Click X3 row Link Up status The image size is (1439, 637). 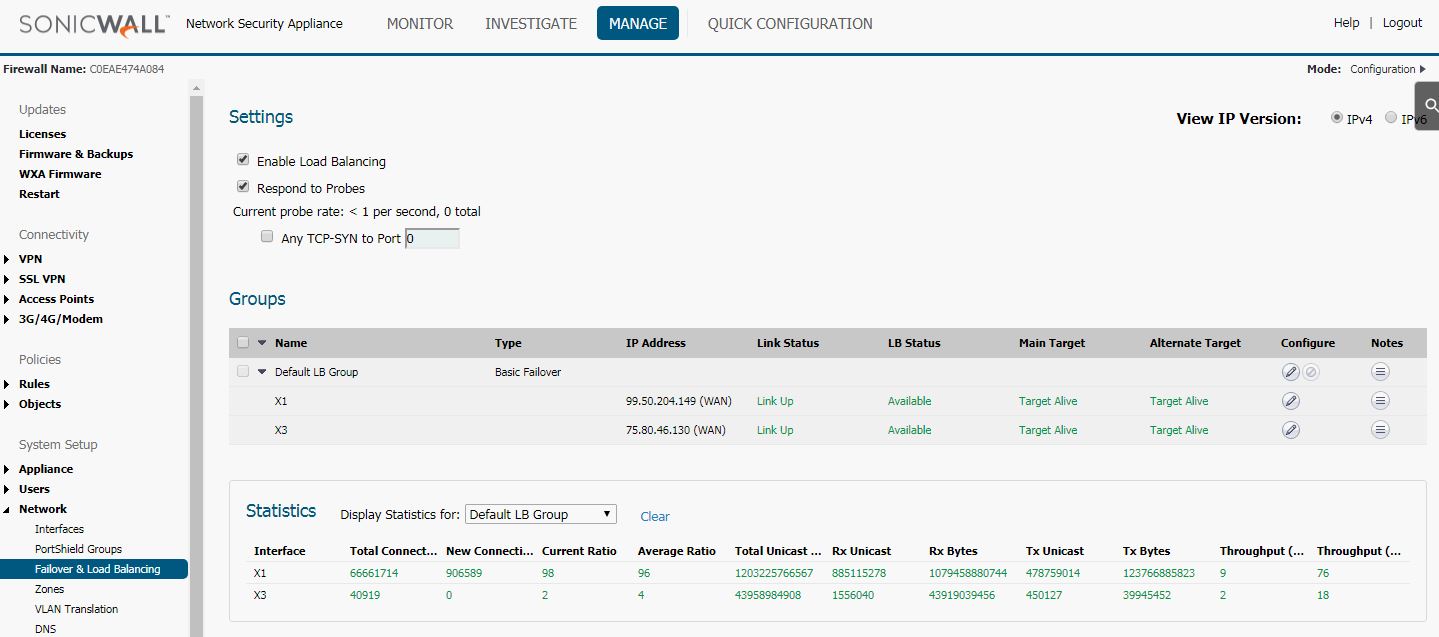(775, 430)
